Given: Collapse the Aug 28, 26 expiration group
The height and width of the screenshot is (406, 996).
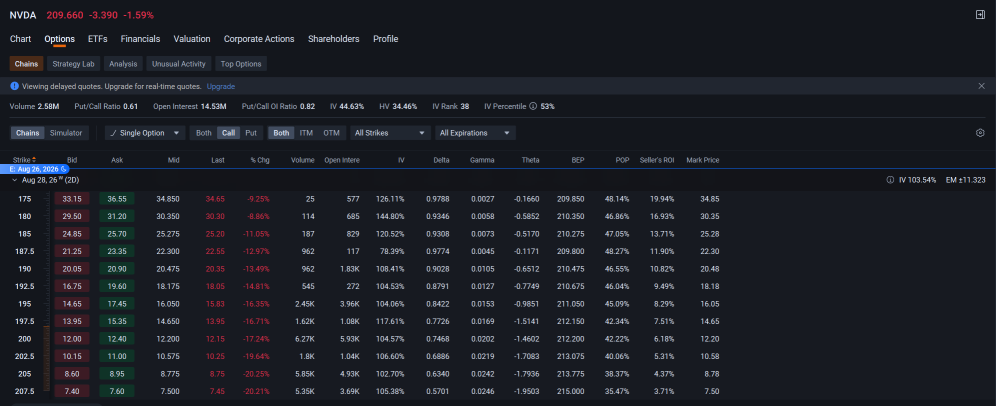Looking at the screenshot, I should (15, 180).
